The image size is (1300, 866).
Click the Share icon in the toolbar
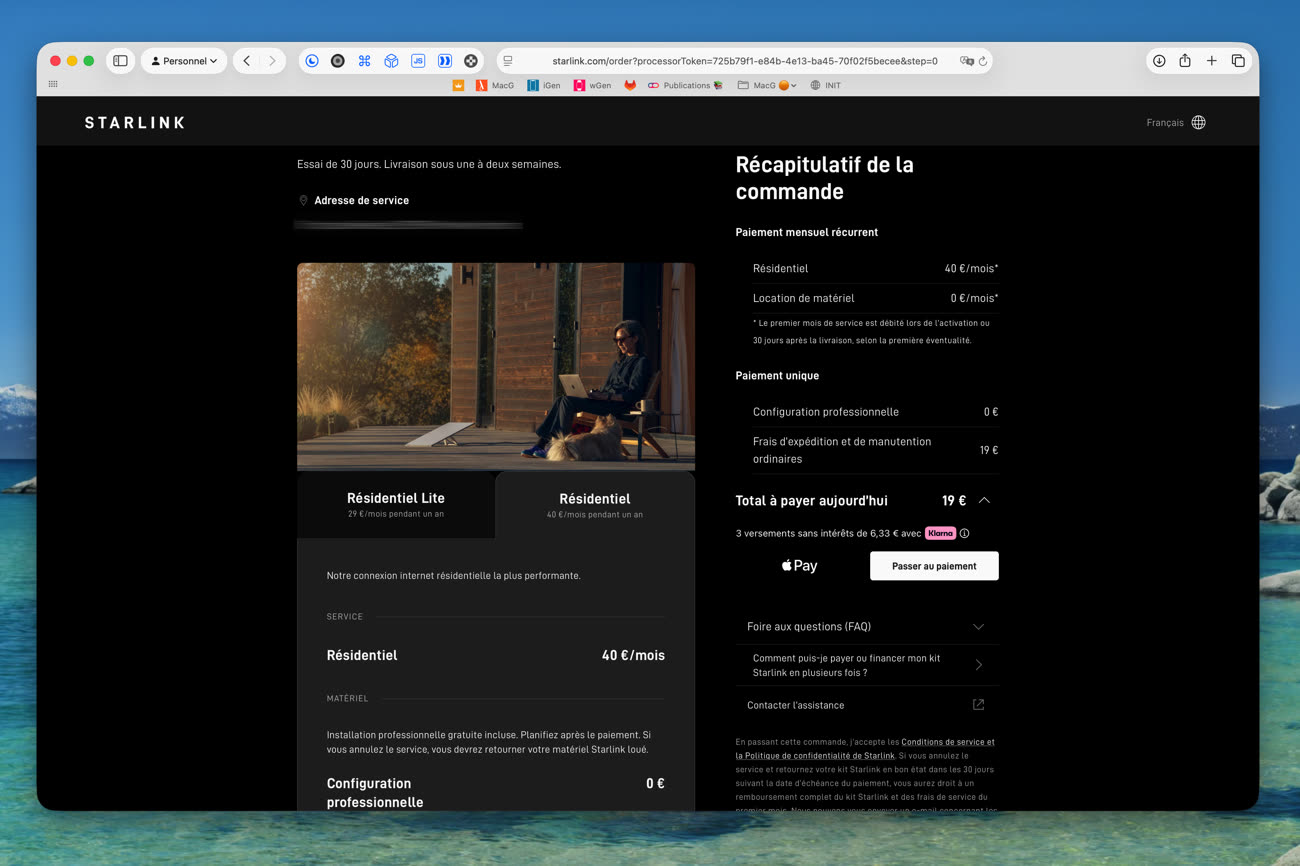click(x=1185, y=61)
